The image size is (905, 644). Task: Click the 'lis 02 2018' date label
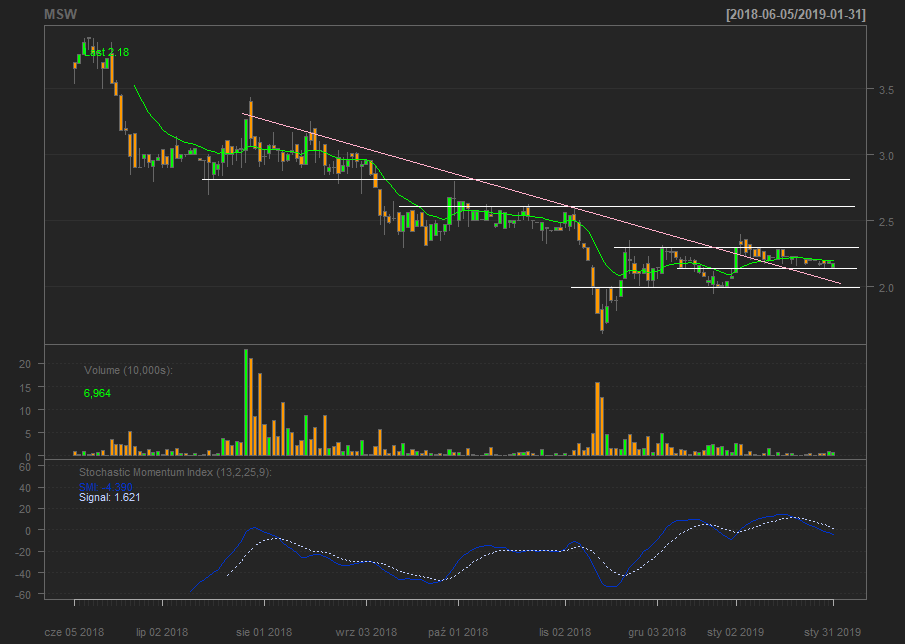coord(565,632)
